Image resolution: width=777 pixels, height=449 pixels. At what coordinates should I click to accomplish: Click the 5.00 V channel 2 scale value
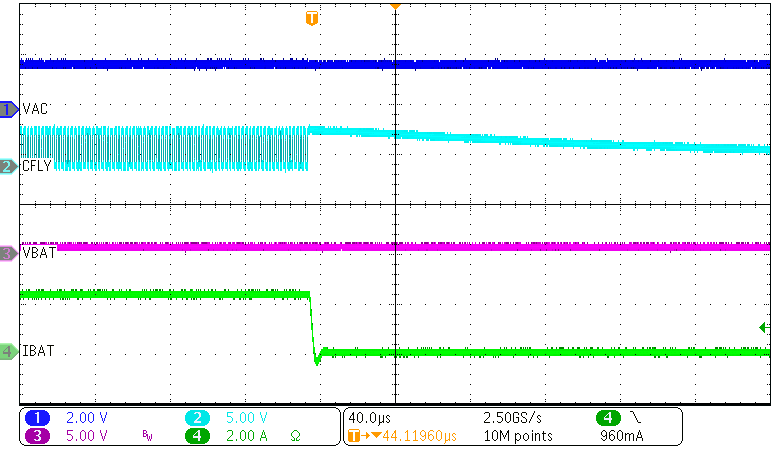(247, 418)
